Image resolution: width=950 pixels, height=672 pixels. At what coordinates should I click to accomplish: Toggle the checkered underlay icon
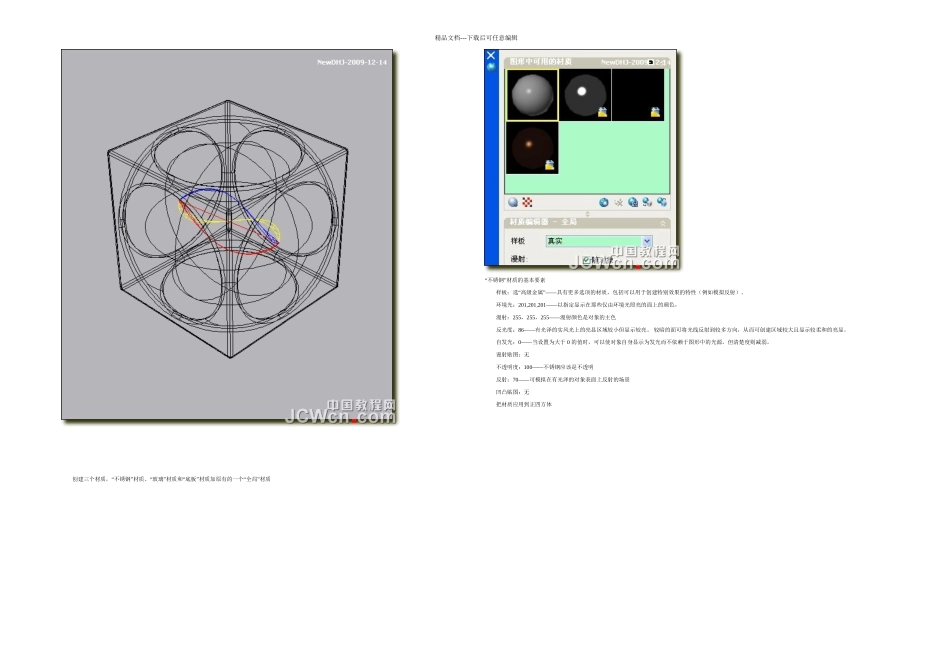527,202
